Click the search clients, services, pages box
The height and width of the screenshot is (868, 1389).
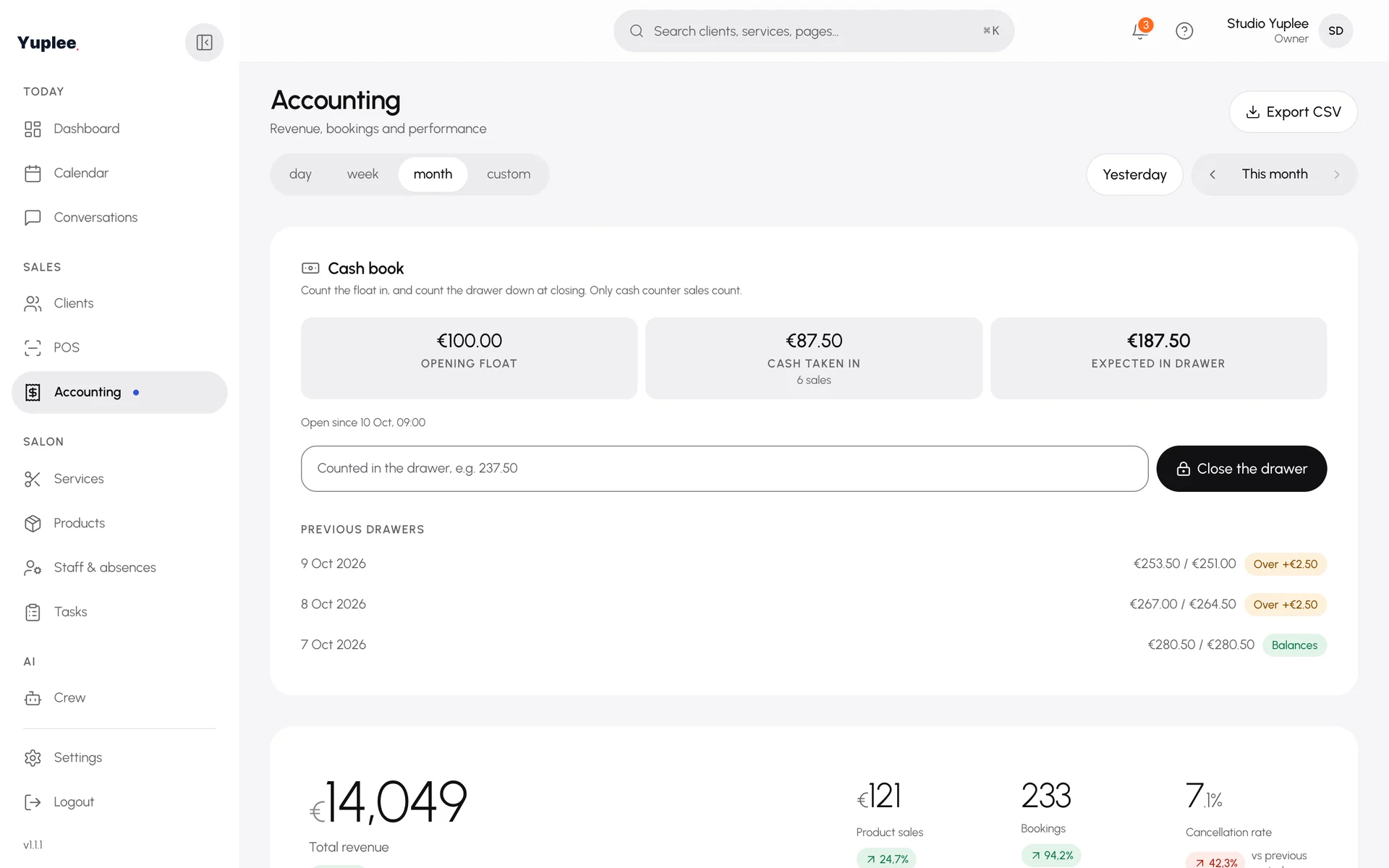(814, 31)
